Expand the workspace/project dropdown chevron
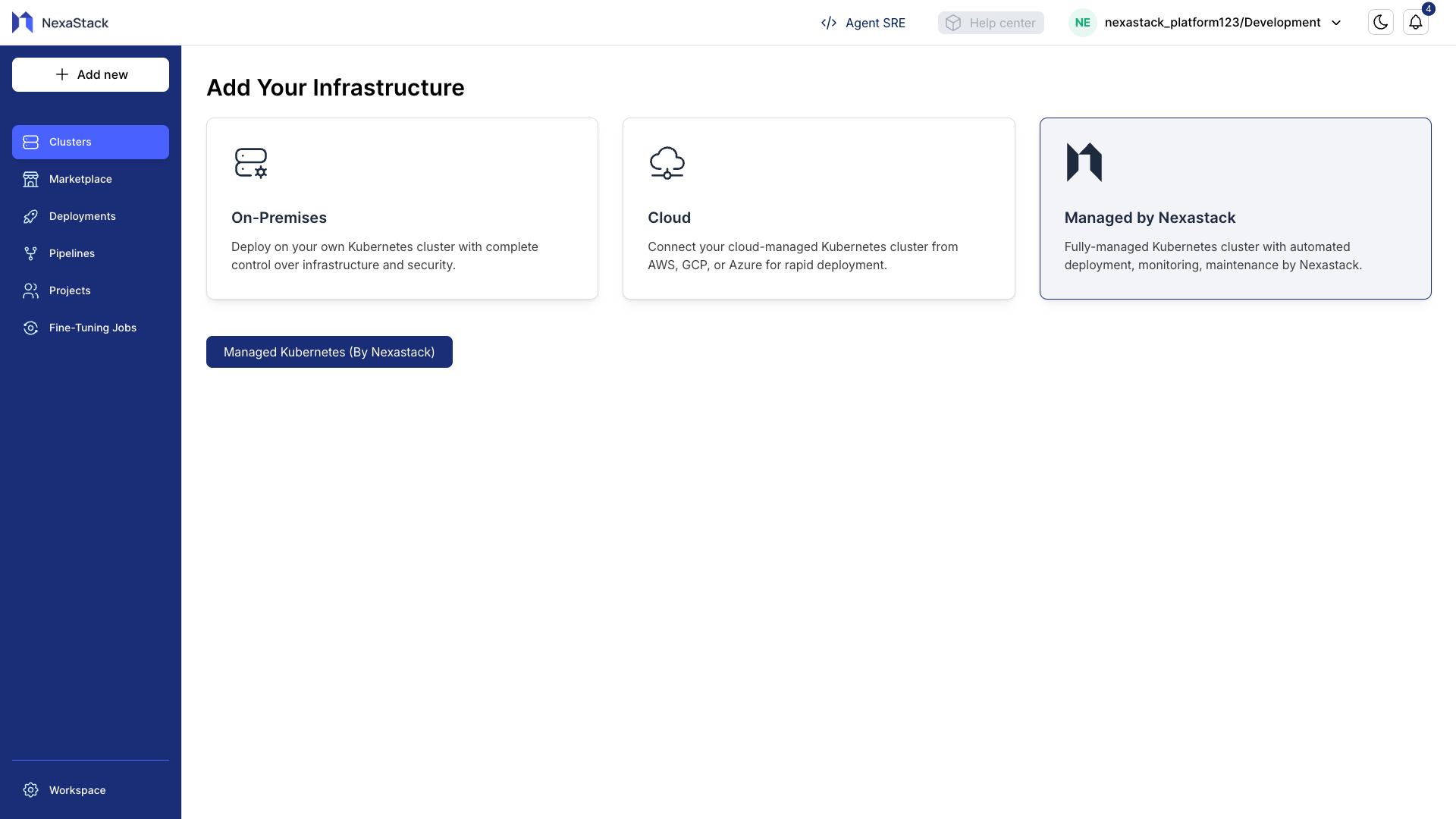This screenshot has height=819, width=1456. coord(1336,23)
